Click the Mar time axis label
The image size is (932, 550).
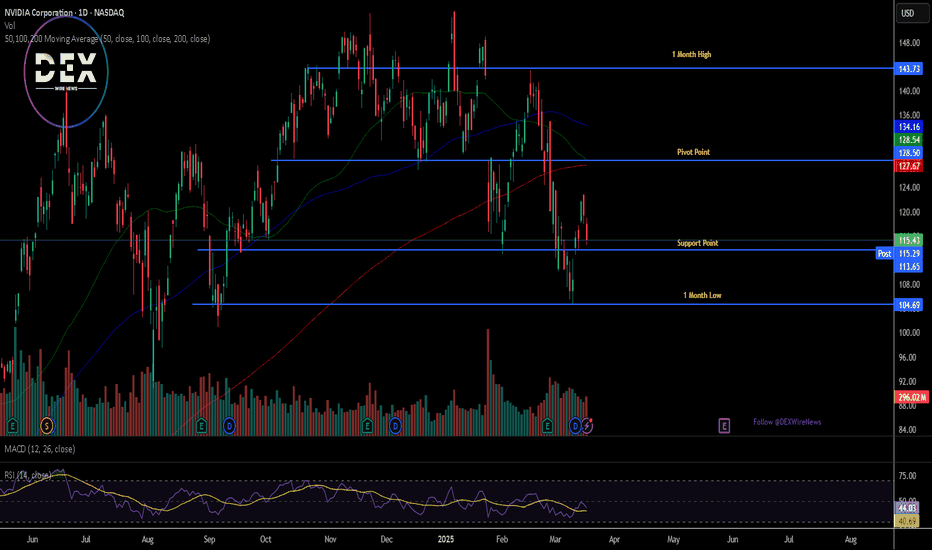coord(555,540)
